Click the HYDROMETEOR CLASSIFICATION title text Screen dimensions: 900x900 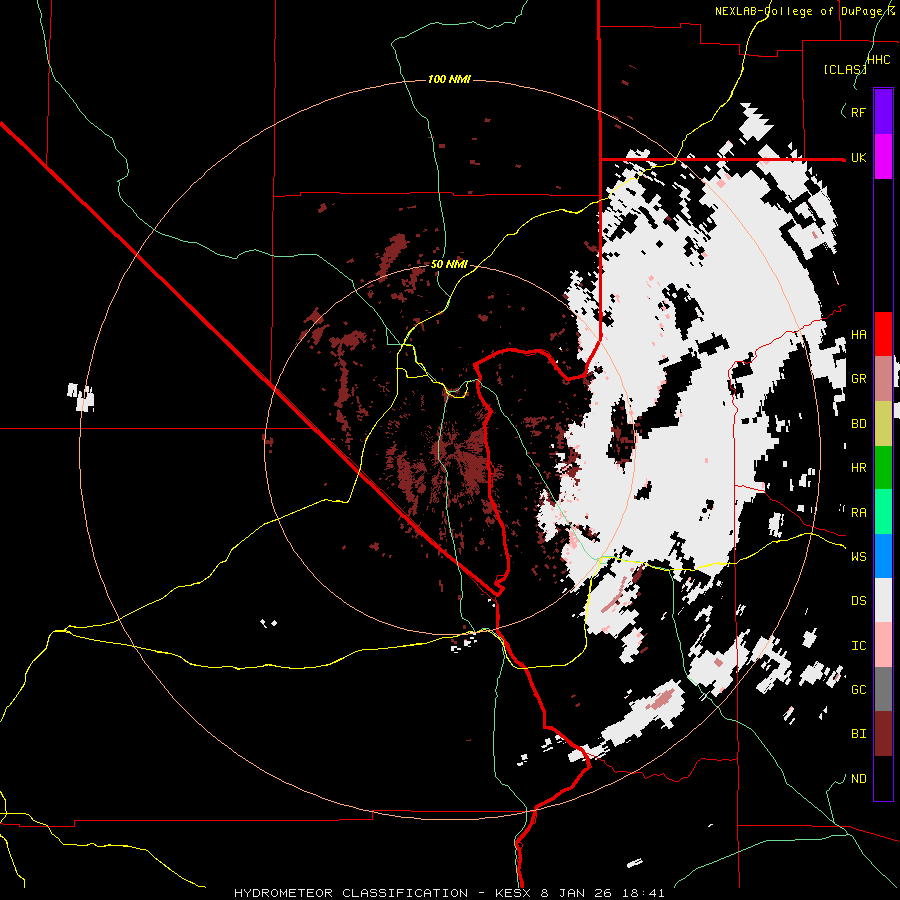tap(351, 893)
